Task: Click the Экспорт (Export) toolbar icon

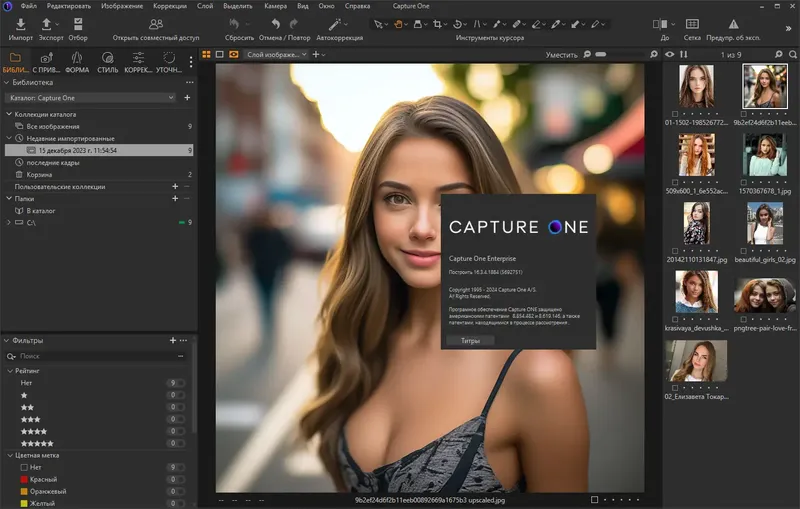Action: [x=47, y=24]
